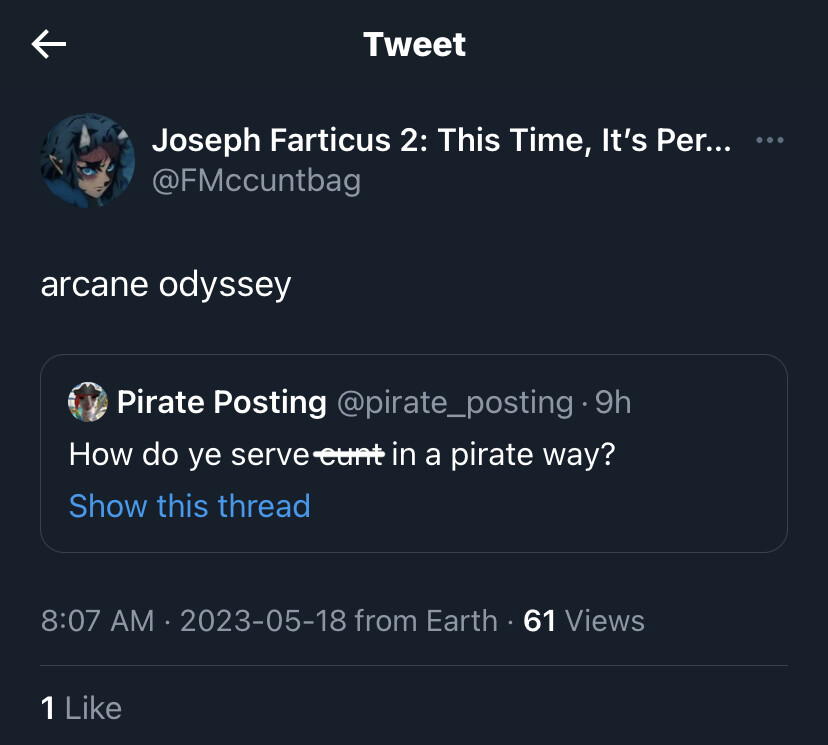This screenshot has height=745, width=828.
Task: Open the @pirate_posting handle
Action: 455,403
